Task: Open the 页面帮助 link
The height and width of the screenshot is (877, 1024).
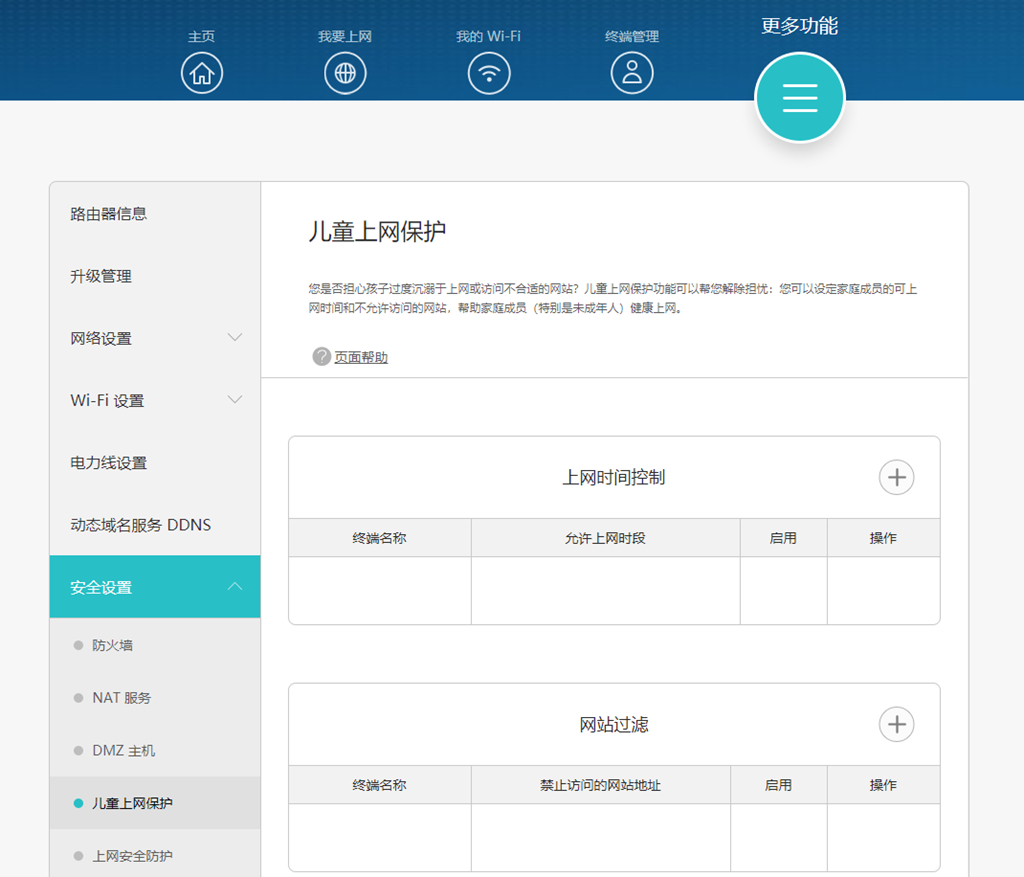Action: 361,358
